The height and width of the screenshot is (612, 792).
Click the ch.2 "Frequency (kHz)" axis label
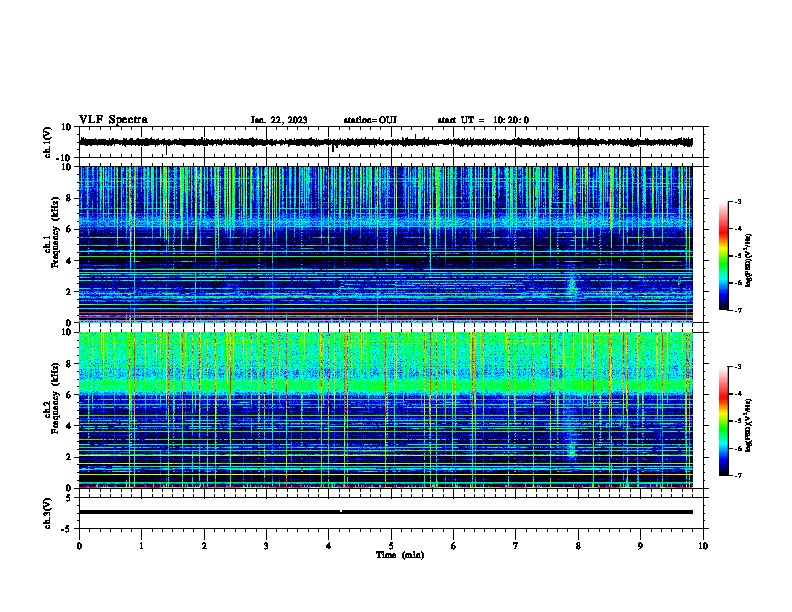coord(55,398)
